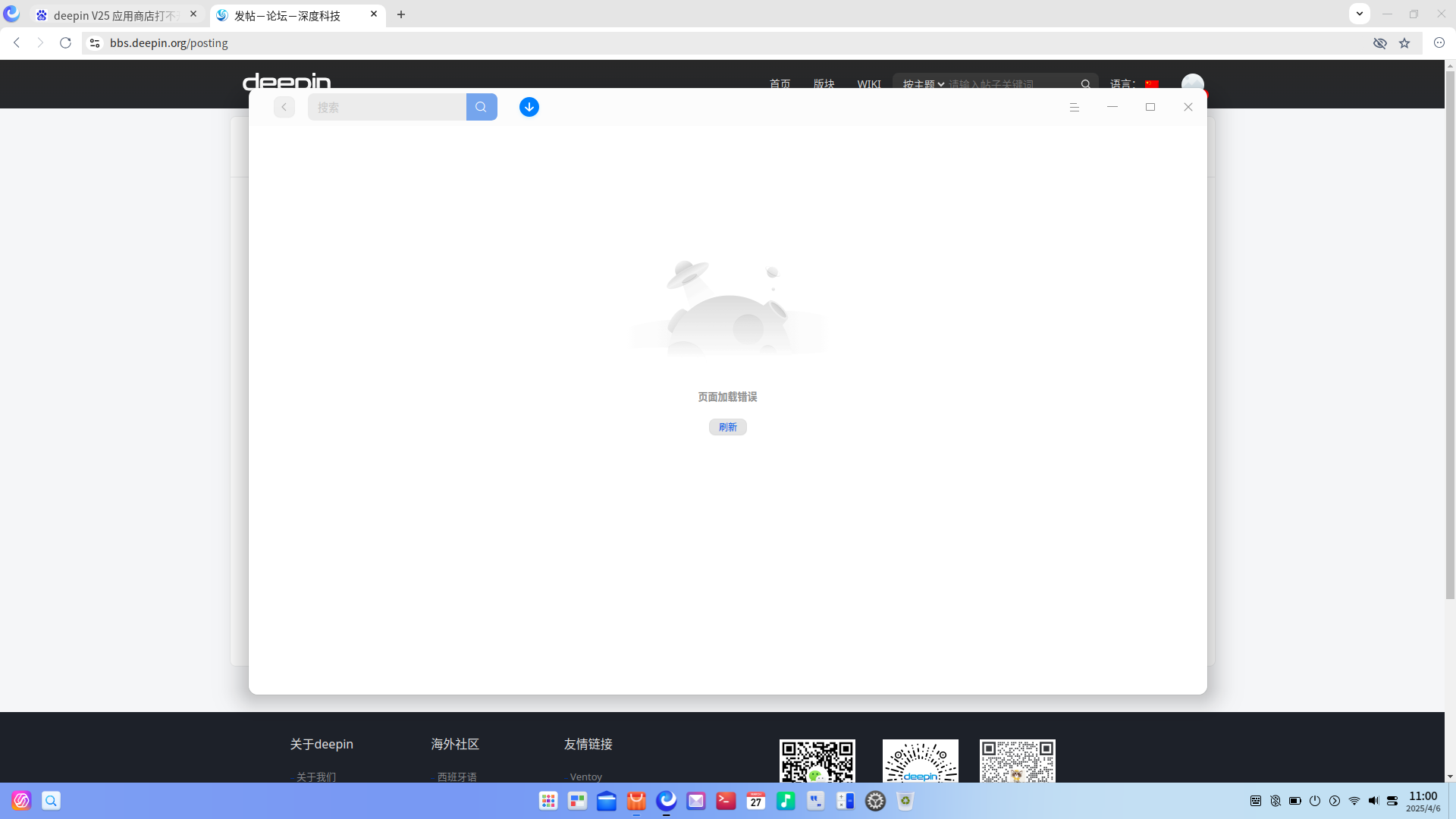Screen dimensions: 1456x819
Task: Open the WIKI link in forum header
Action: click(869, 84)
